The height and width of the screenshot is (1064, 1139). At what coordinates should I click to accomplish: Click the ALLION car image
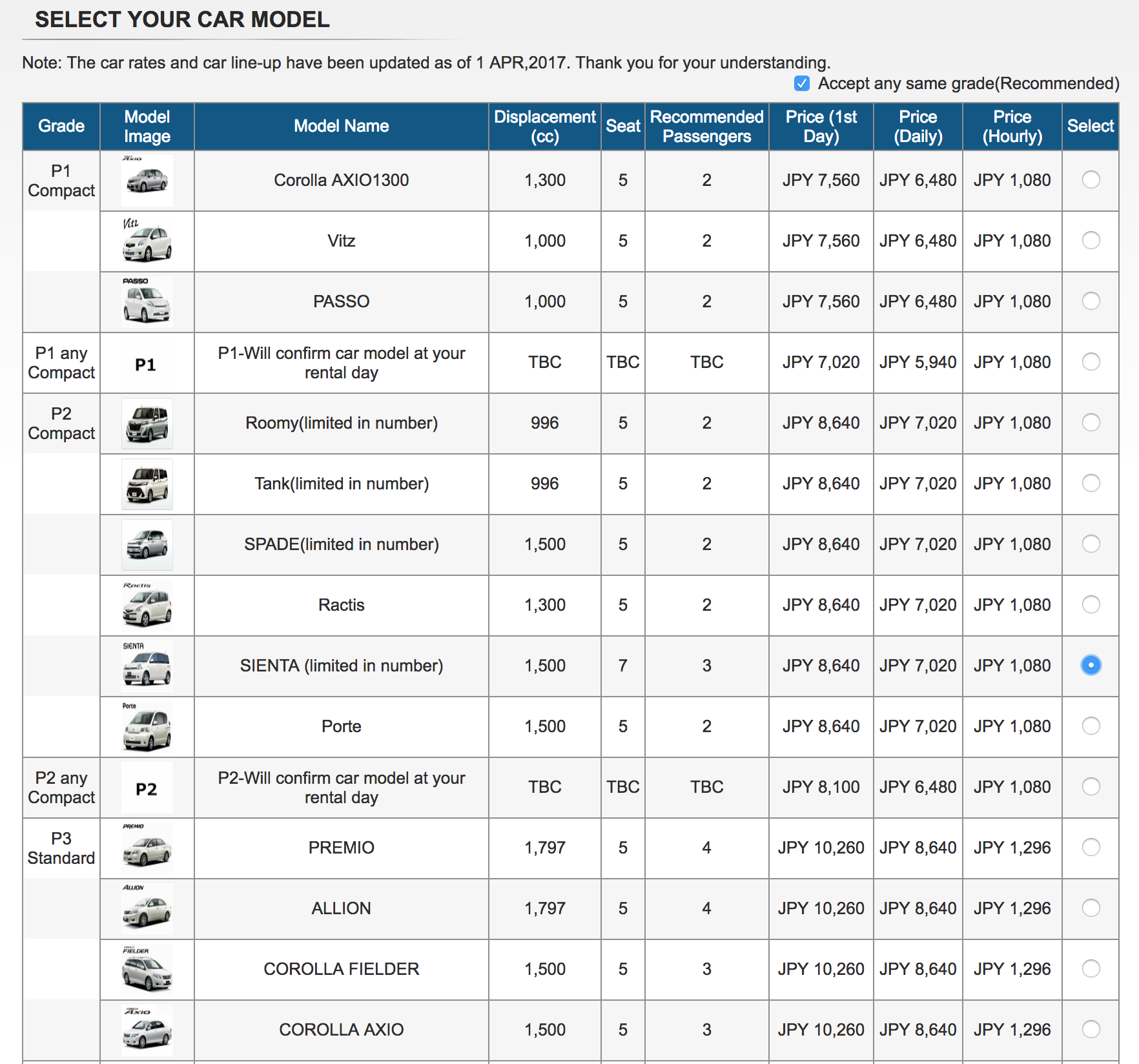pyautogui.click(x=147, y=908)
